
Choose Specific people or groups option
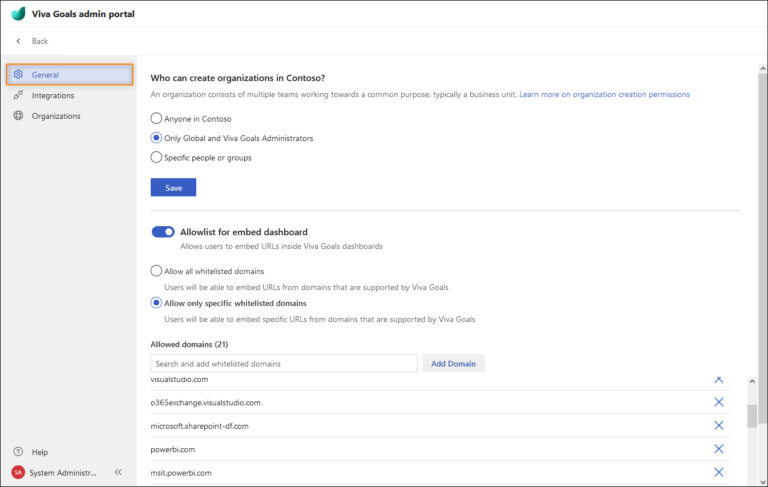(x=156, y=157)
